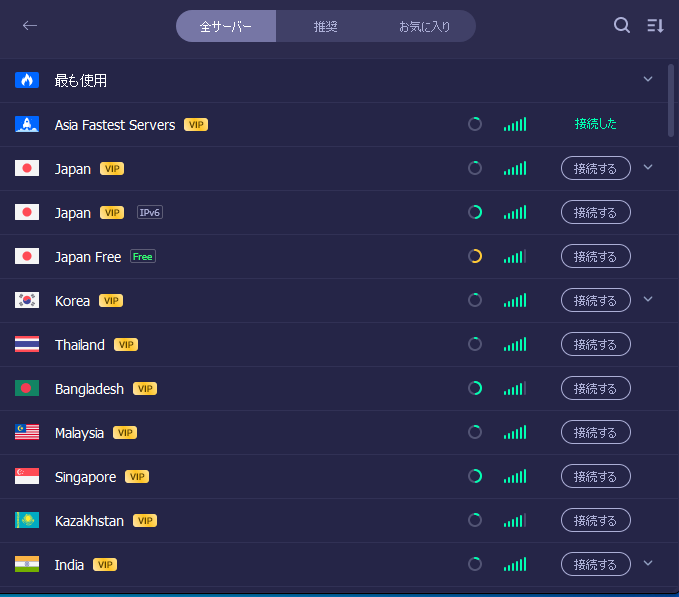
Task: Click the back arrow icon
Action: [x=30, y=26]
